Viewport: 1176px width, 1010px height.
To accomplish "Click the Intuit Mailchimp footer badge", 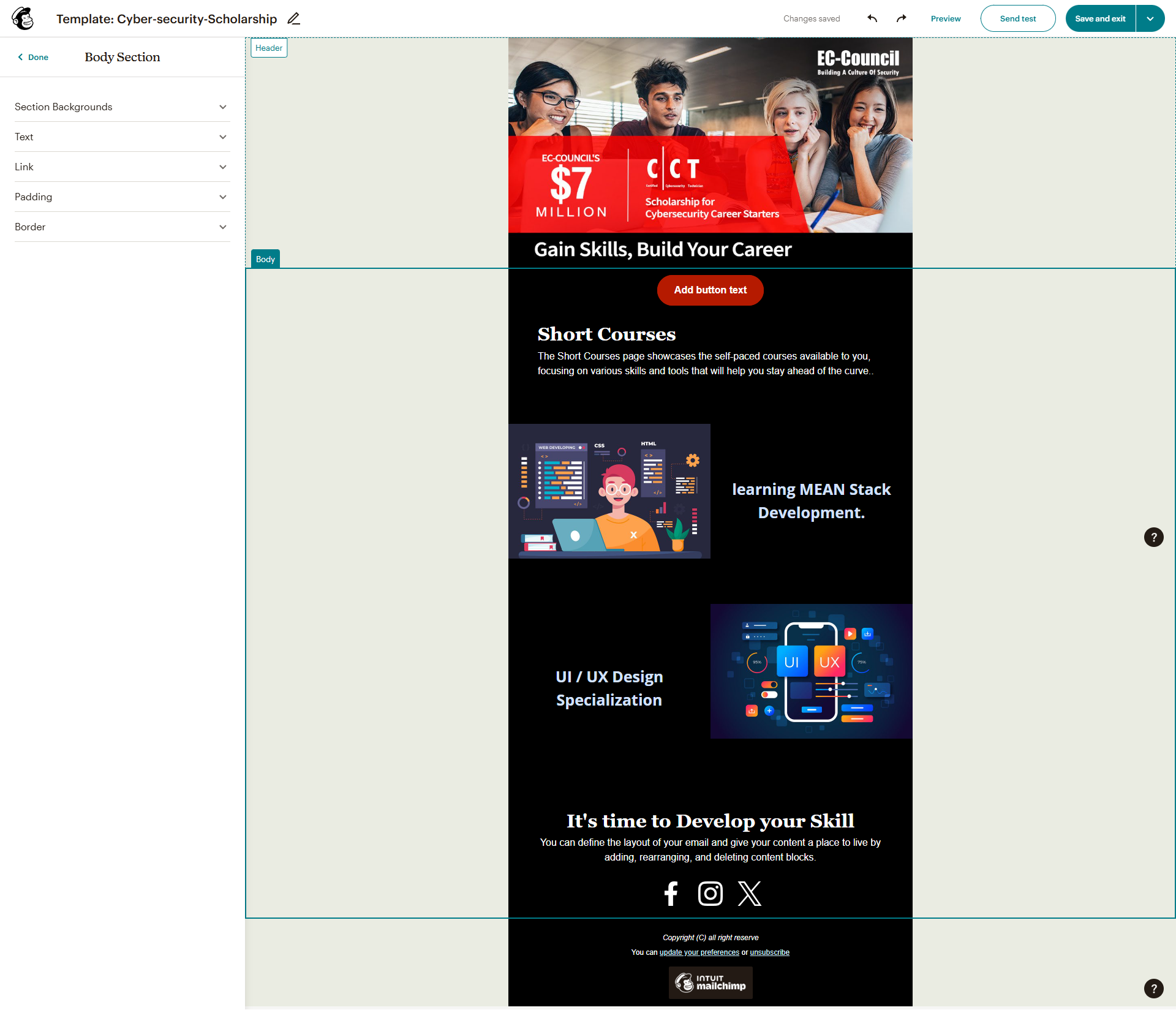I will [710, 982].
